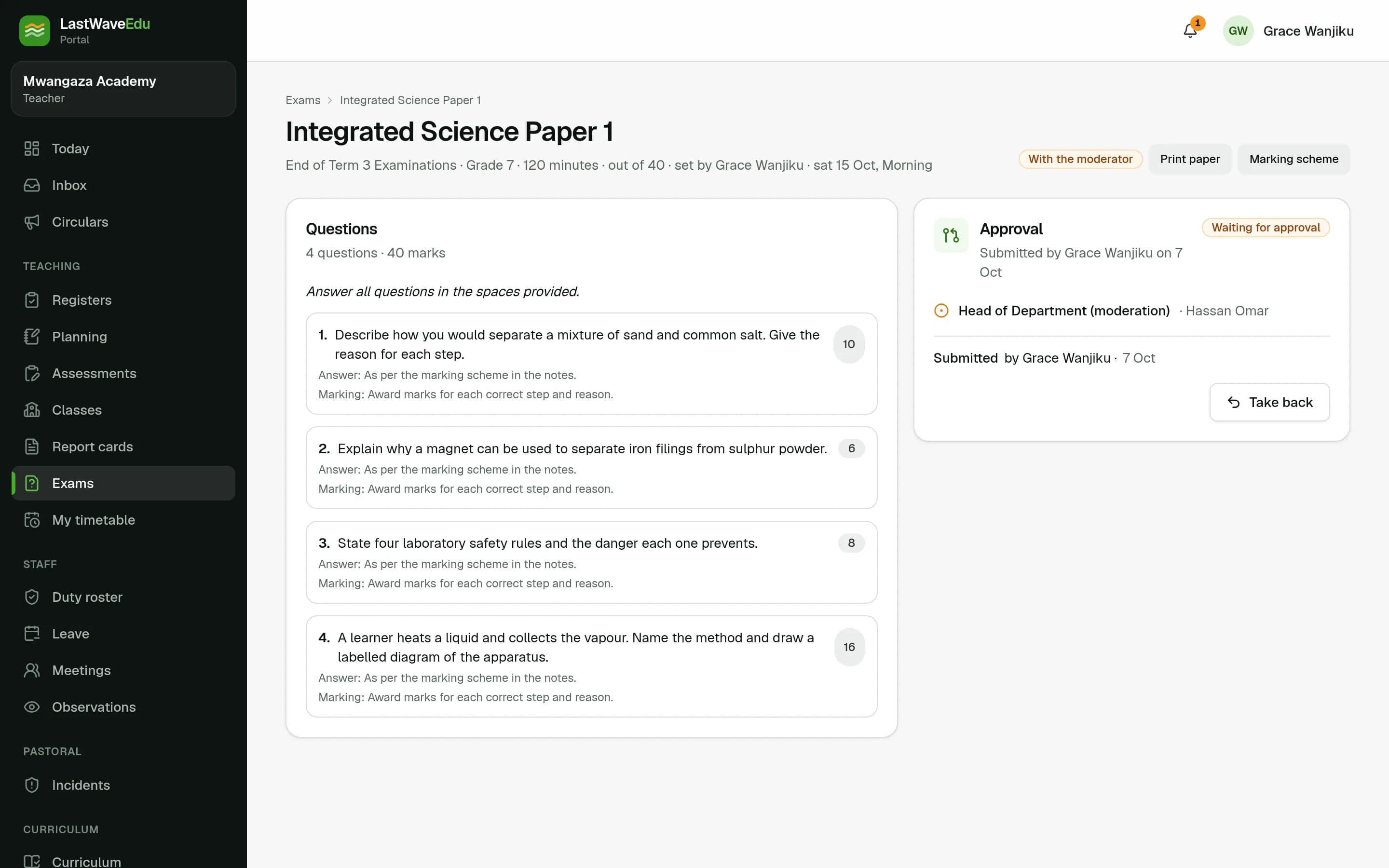Click the Grace Wanjiku username in header

coord(1308,31)
